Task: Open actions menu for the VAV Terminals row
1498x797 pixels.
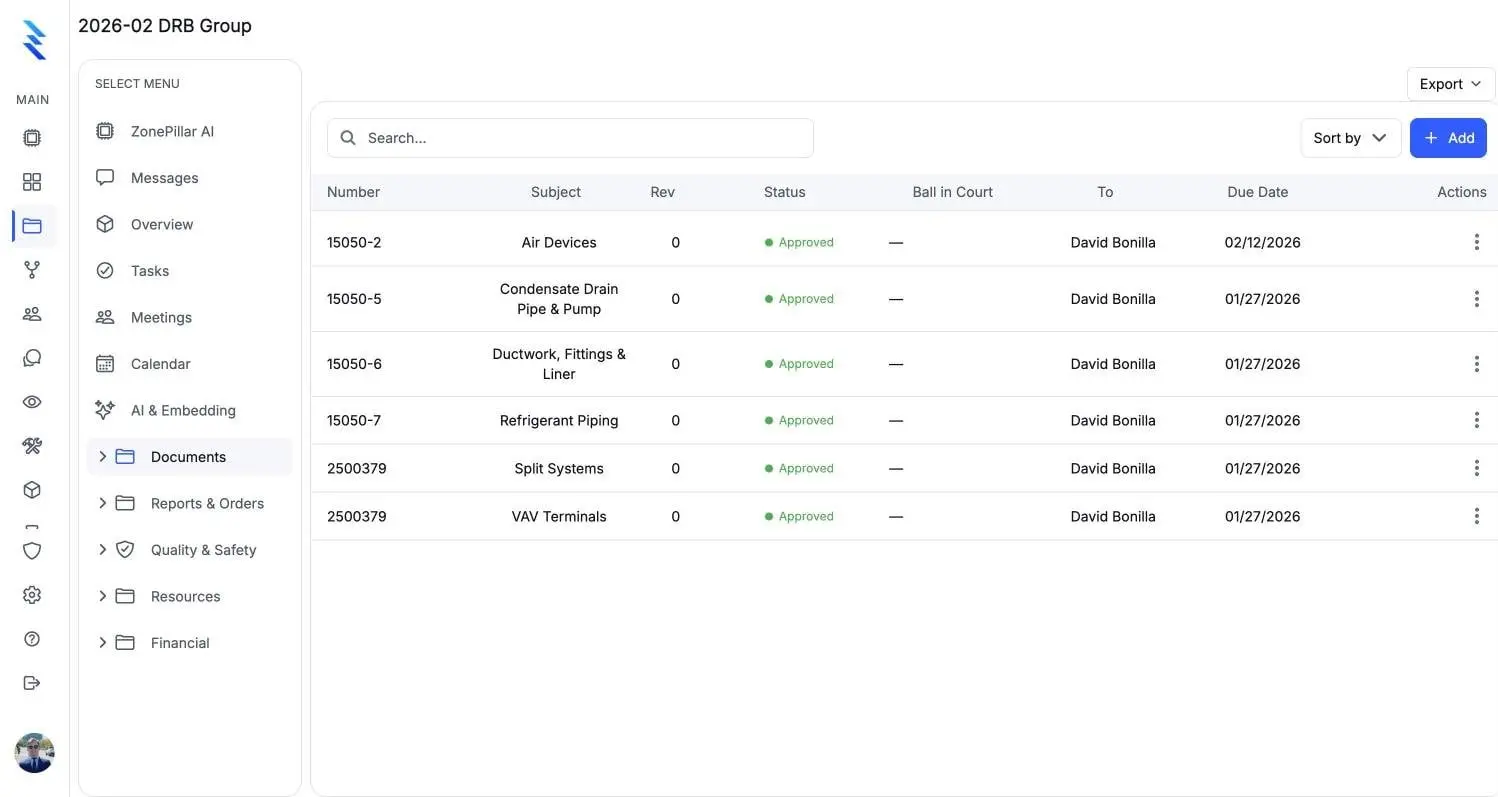Action: (x=1476, y=516)
